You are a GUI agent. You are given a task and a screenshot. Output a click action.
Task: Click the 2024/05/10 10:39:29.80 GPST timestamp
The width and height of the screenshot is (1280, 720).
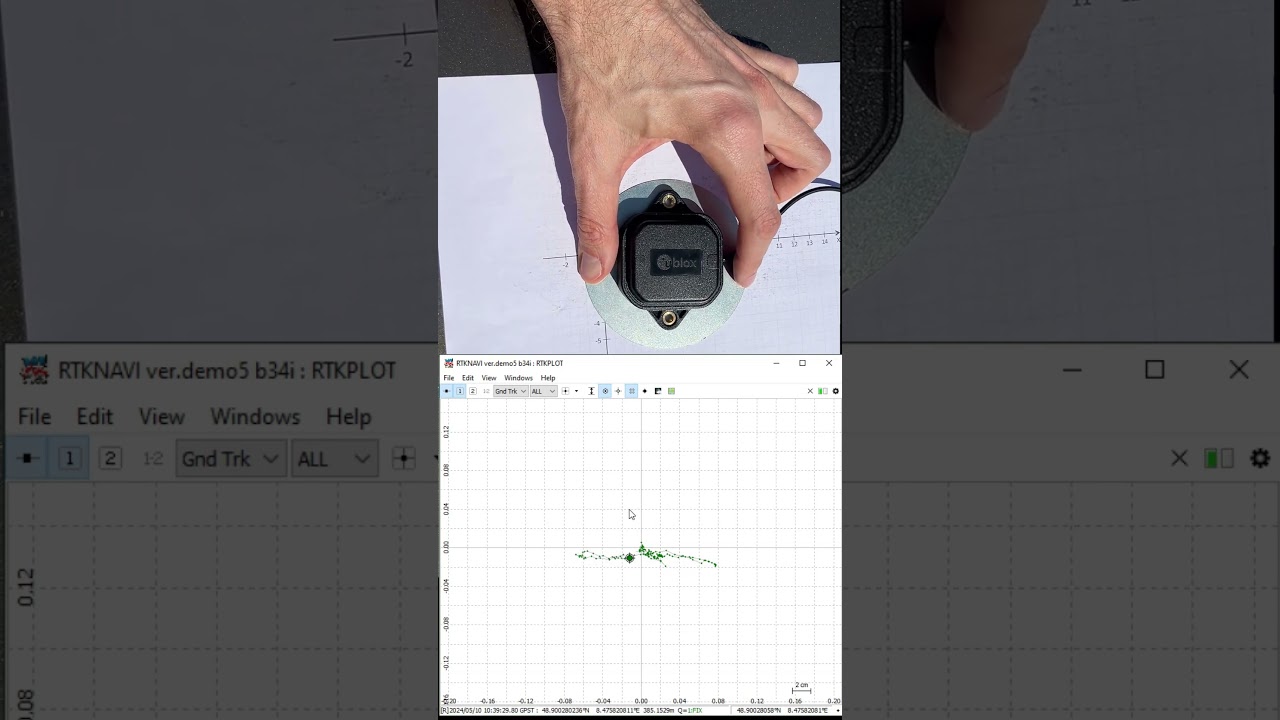[x=491, y=710]
